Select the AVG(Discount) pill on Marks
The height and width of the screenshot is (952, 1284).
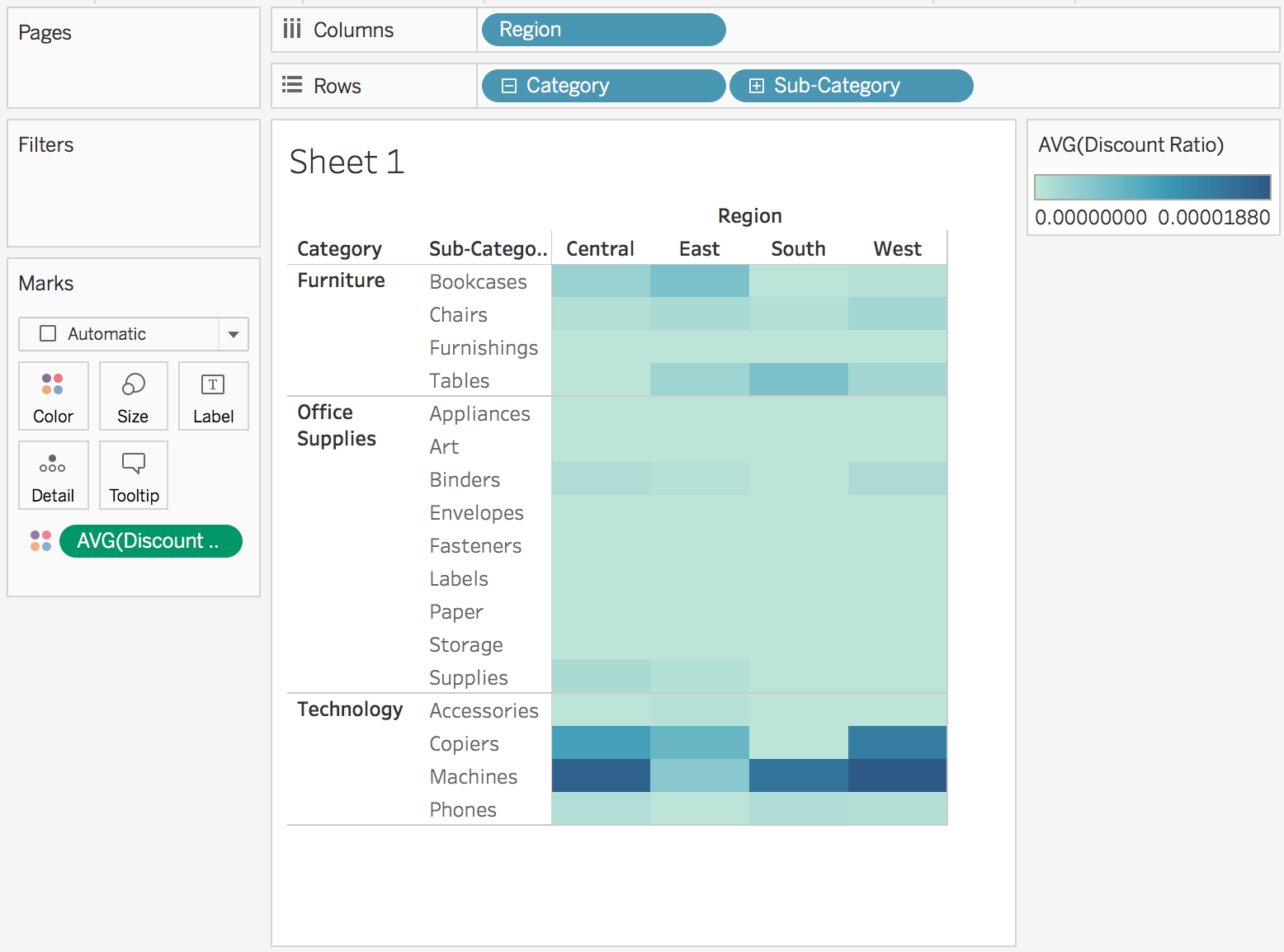[x=151, y=541]
